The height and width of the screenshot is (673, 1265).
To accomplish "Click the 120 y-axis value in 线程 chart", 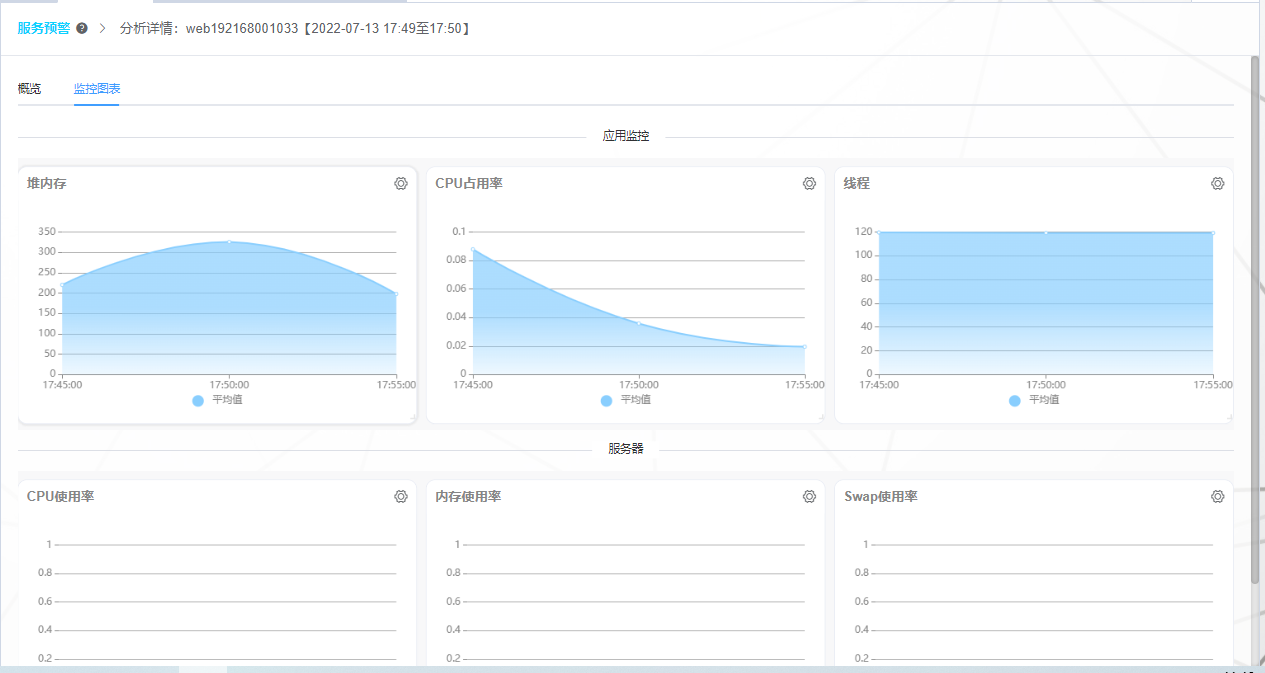I will pos(864,231).
